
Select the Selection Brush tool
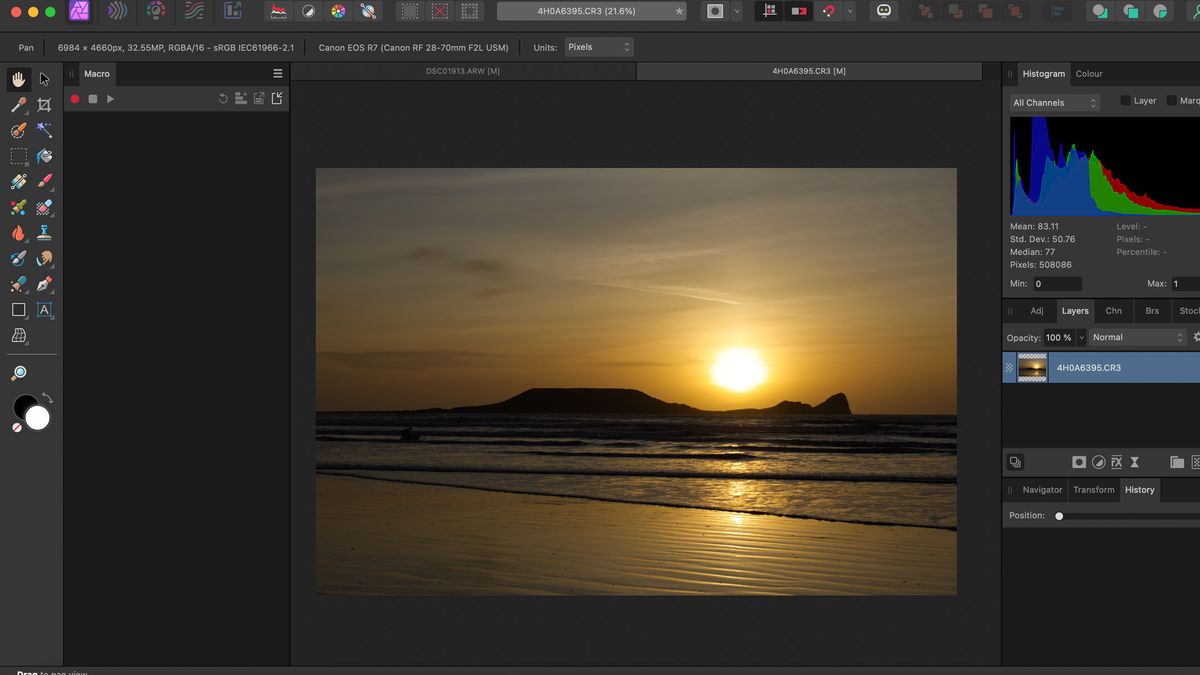point(18,130)
